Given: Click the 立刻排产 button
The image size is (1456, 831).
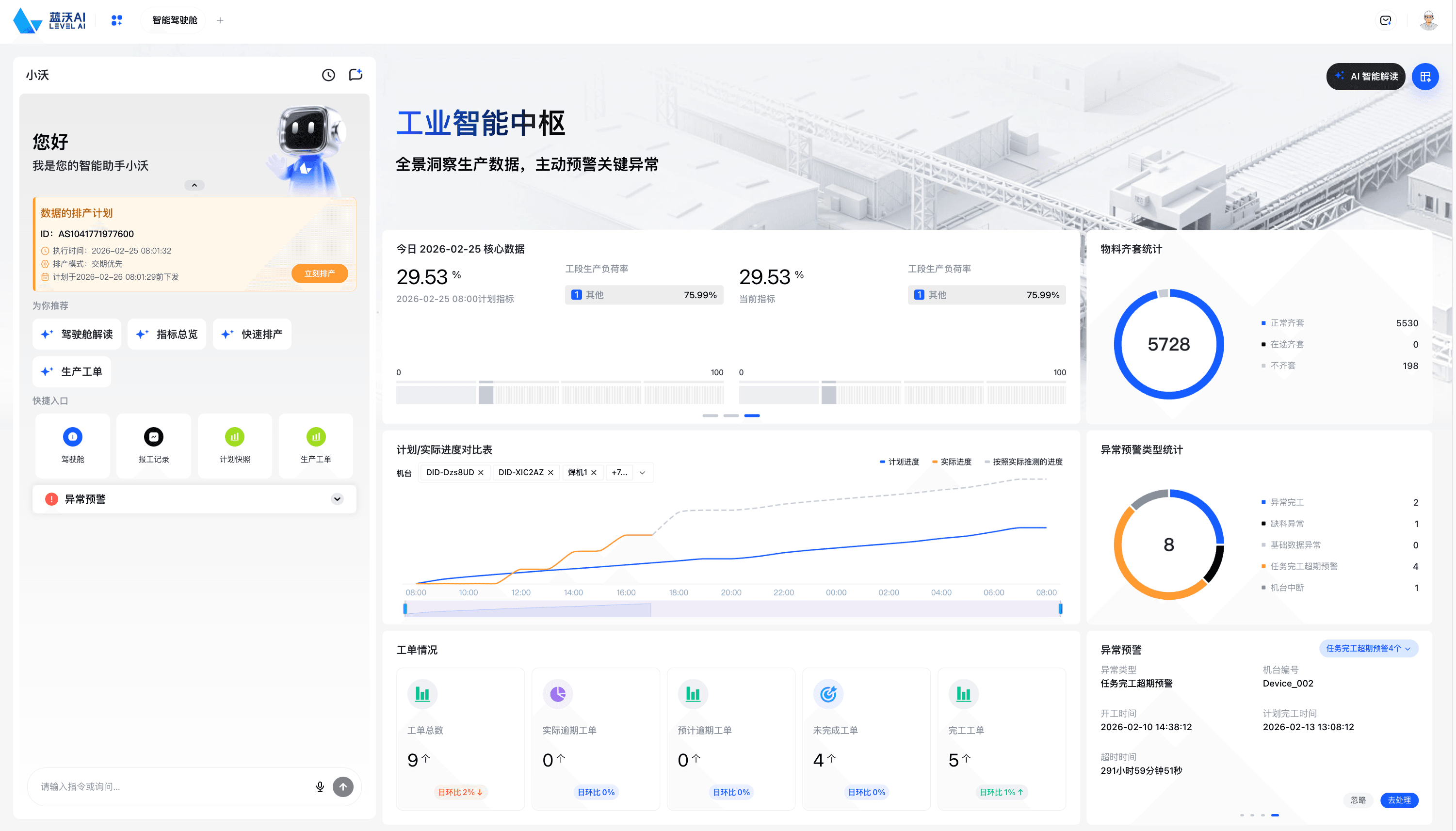Looking at the screenshot, I should (320, 273).
